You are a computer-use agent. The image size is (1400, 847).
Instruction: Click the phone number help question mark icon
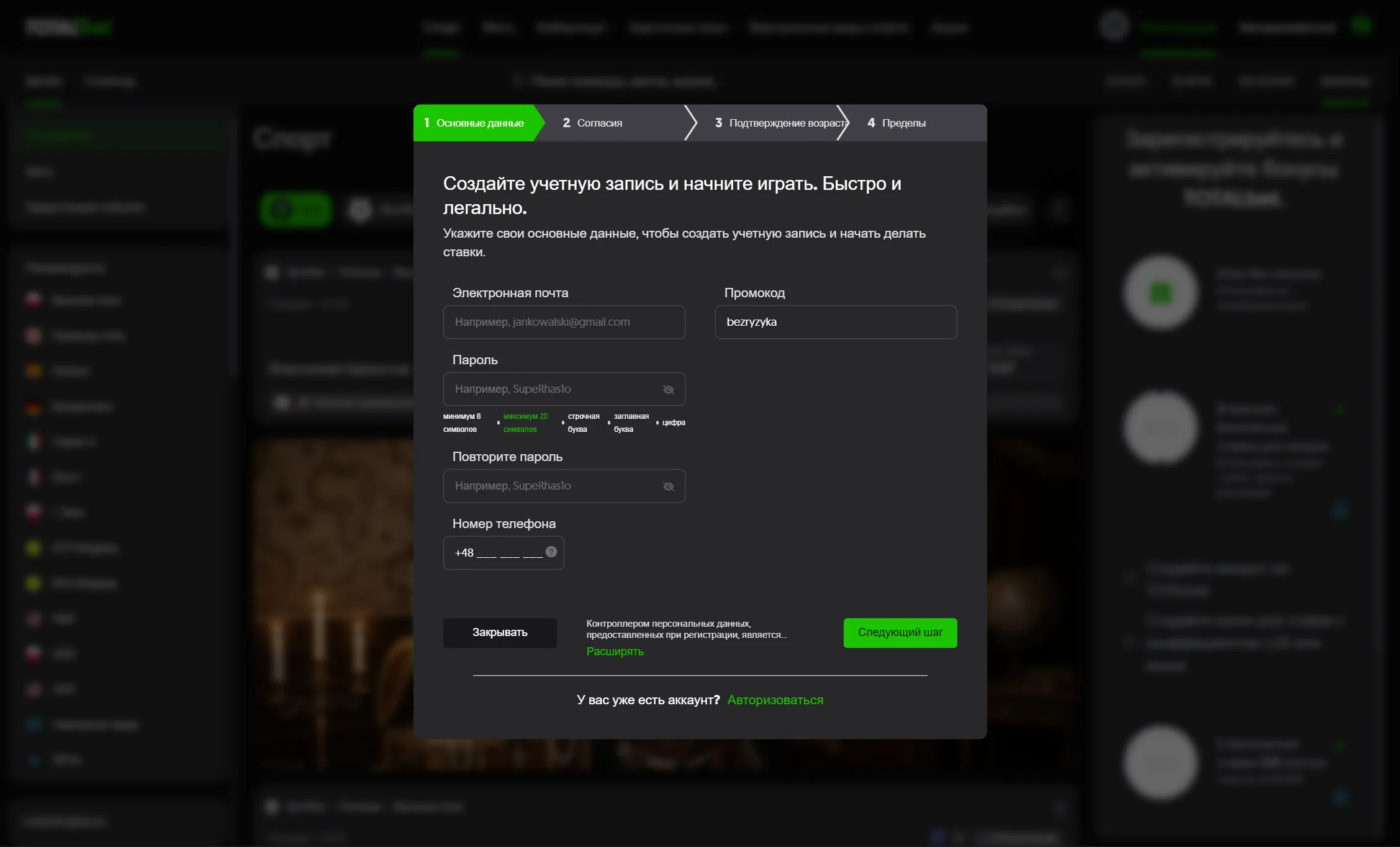[551, 552]
